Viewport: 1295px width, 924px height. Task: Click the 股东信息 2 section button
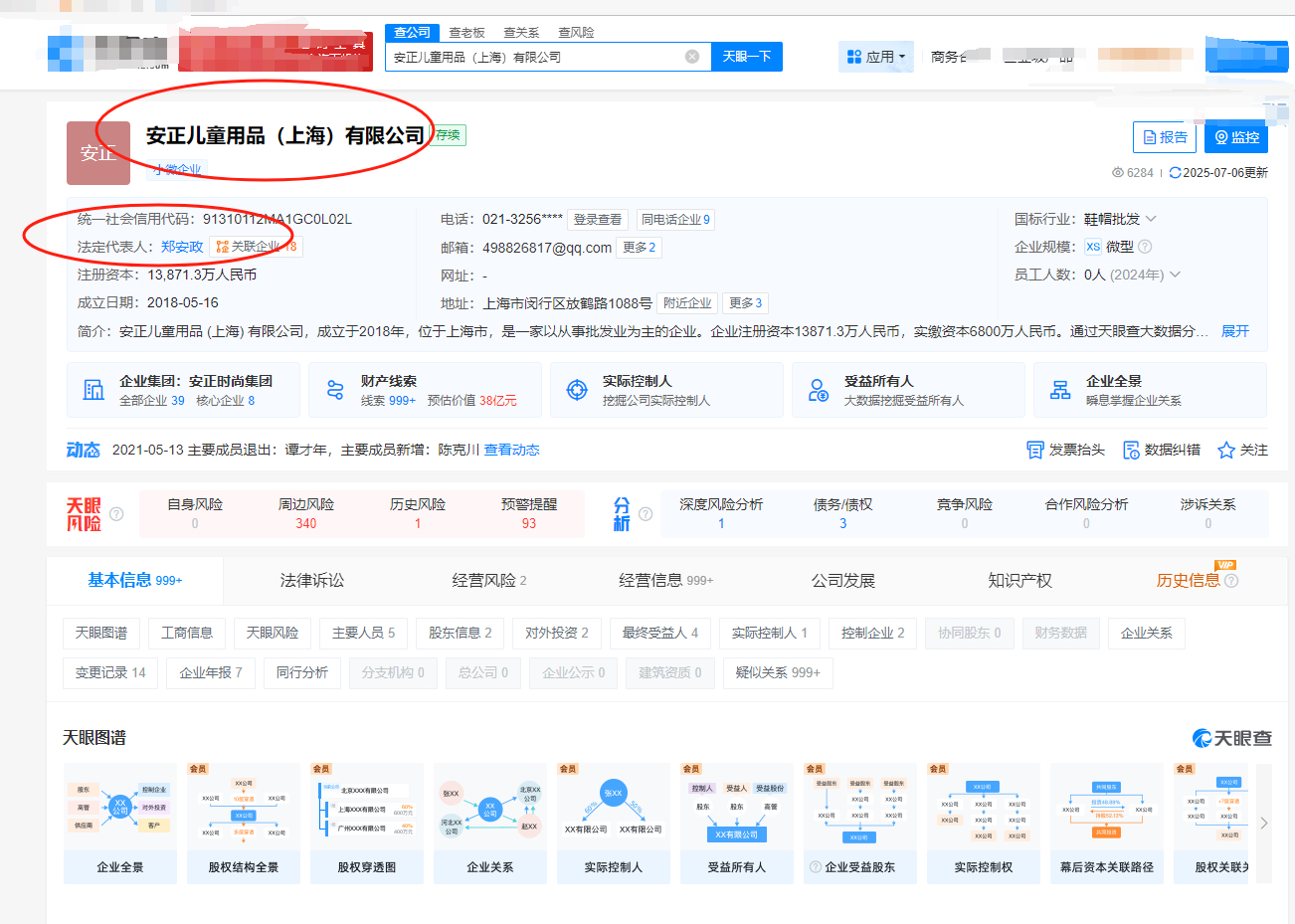pyautogui.click(x=461, y=633)
